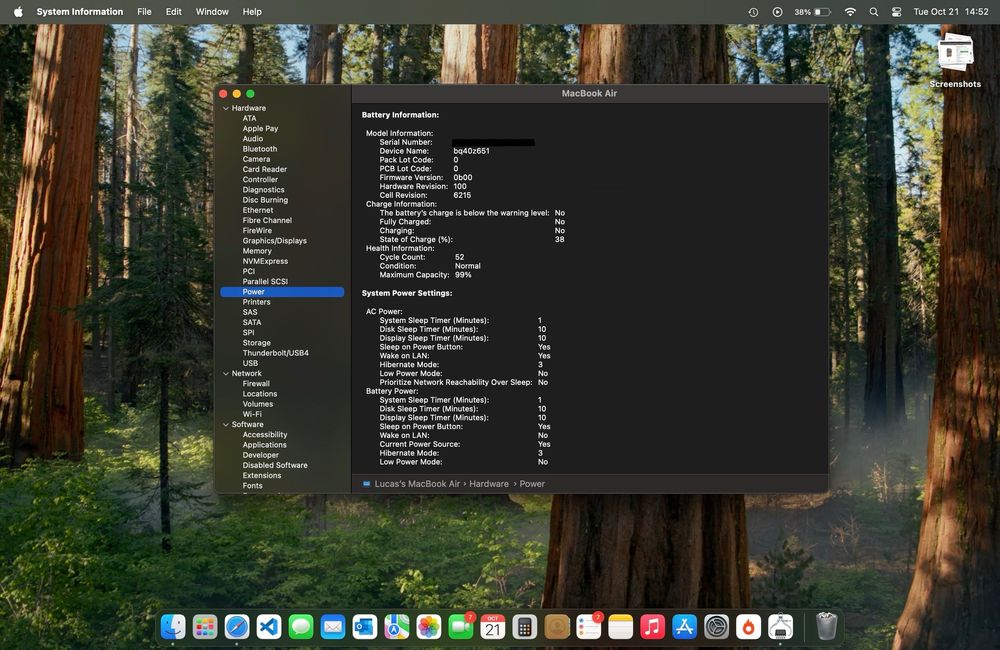The height and width of the screenshot is (650, 1000).
Task: Open Spotlight search in the menu bar
Action: 874,11
